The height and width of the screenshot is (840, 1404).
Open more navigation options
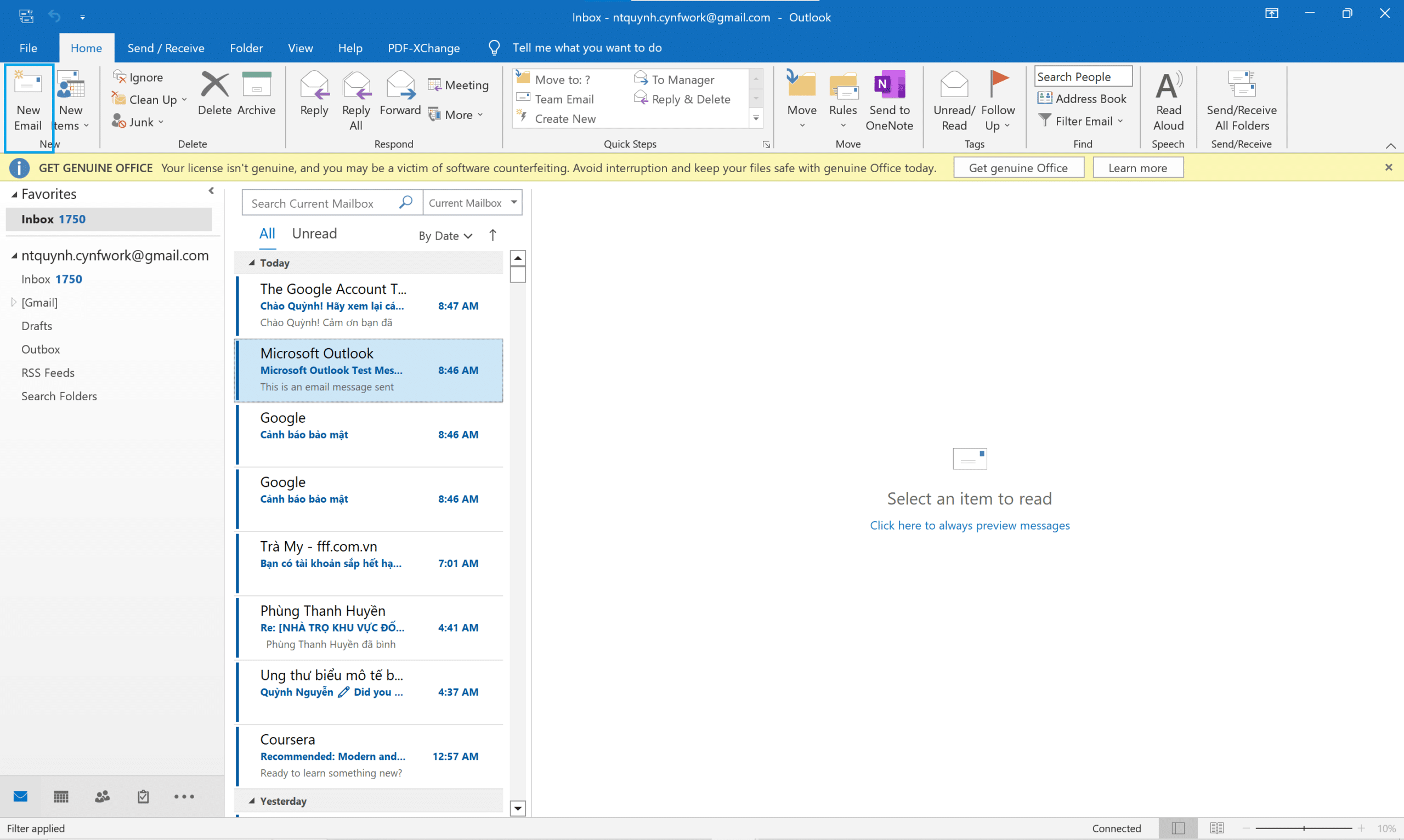(x=184, y=797)
